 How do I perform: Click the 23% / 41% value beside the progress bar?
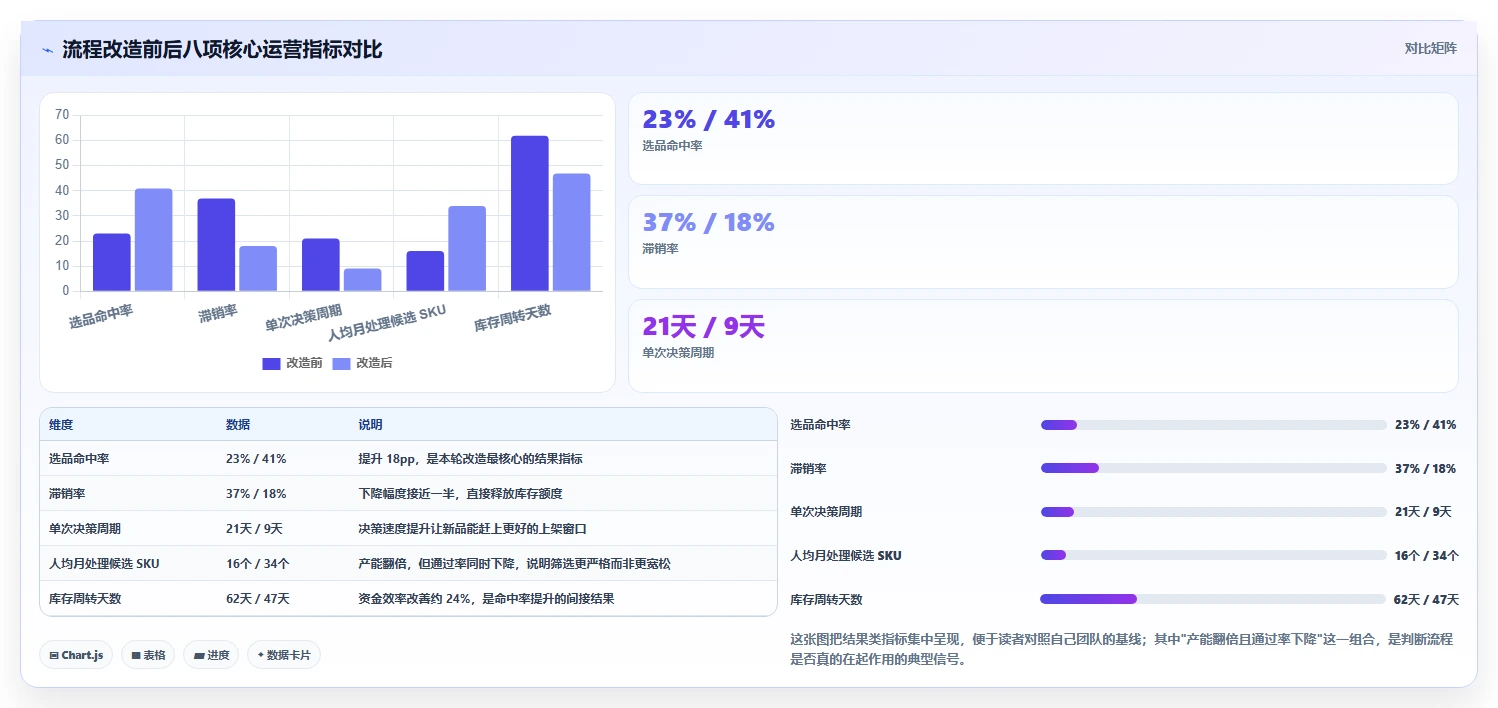[x=1425, y=425]
